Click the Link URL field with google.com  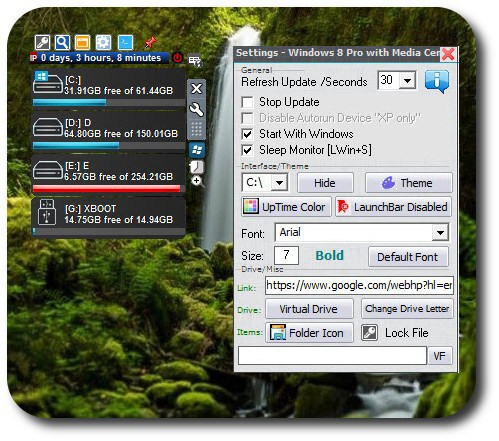click(x=359, y=285)
